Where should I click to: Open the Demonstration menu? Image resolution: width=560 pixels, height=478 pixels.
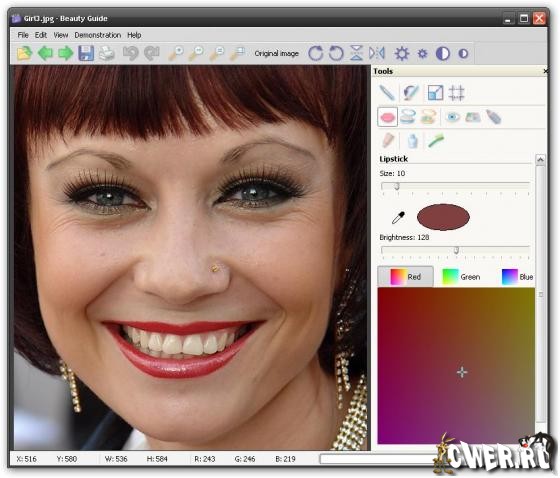[98, 35]
